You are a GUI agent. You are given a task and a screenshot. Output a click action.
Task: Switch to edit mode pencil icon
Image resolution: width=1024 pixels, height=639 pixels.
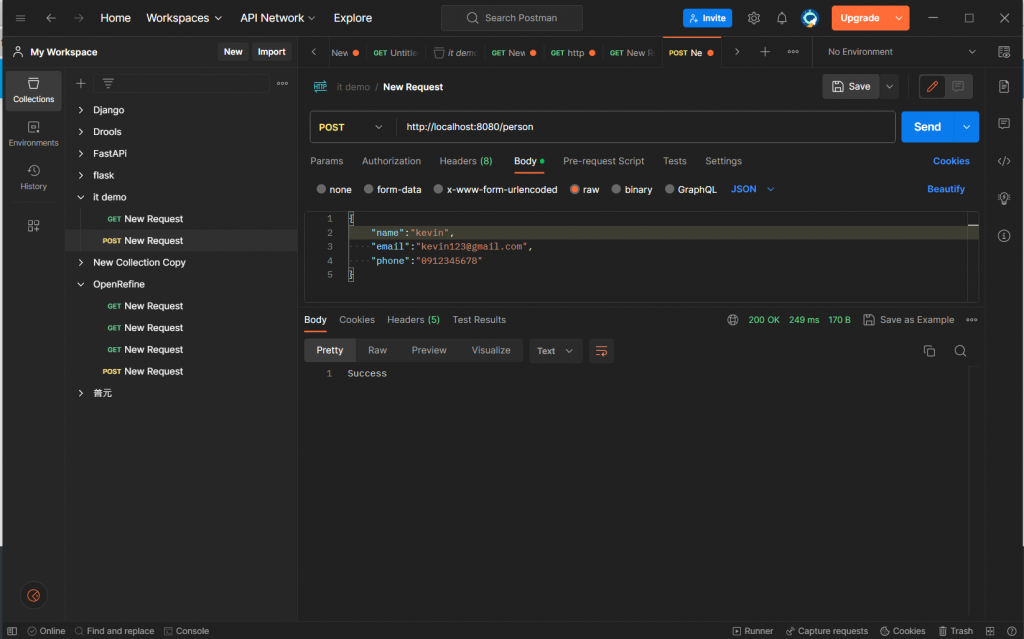pyautogui.click(x=932, y=86)
